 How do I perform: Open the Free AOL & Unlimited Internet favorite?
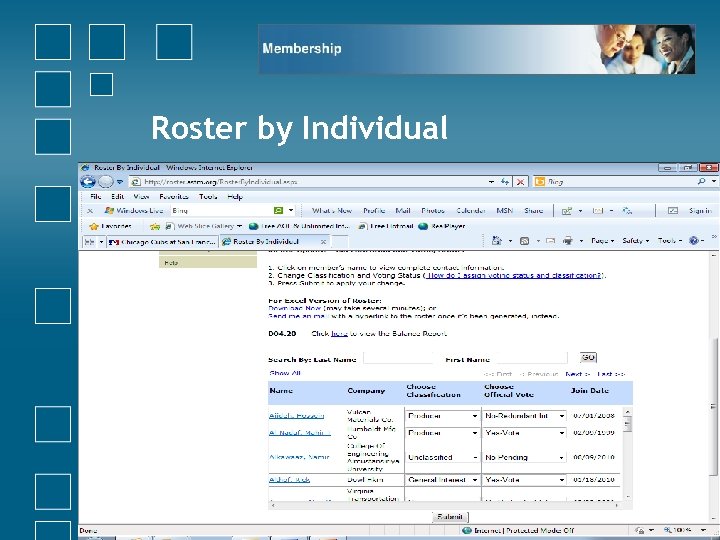click(x=299, y=226)
